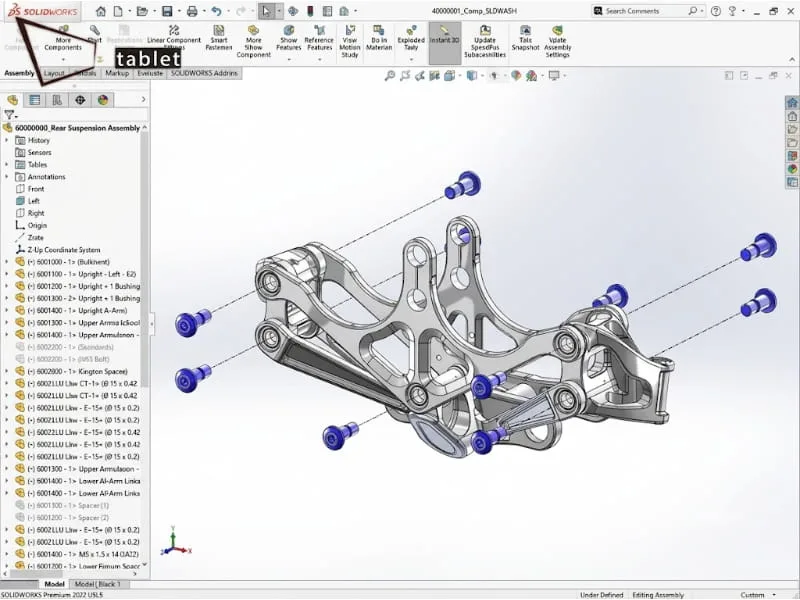Print using the printer icon
Screen dimensions: 800x600
pos(192,11)
